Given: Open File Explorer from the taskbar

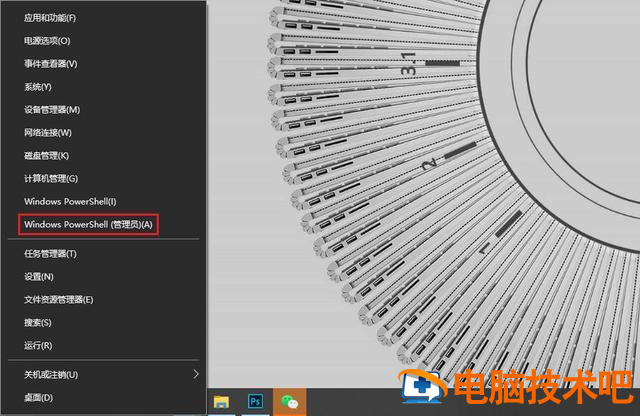Looking at the screenshot, I should pos(221,402).
